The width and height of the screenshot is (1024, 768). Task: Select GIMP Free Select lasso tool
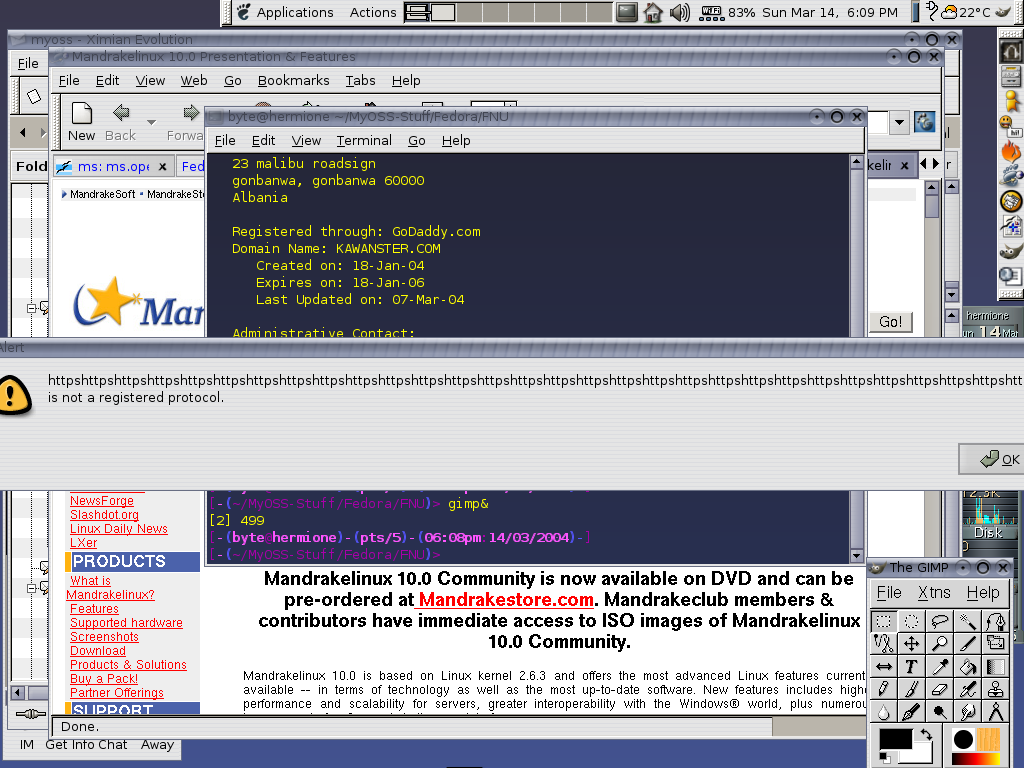[x=940, y=621]
